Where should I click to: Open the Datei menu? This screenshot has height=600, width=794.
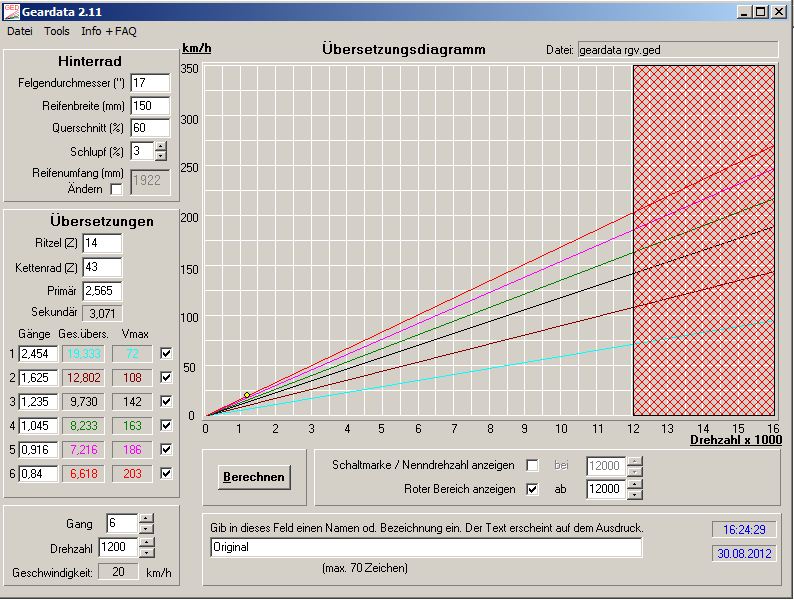pyautogui.click(x=20, y=31)
